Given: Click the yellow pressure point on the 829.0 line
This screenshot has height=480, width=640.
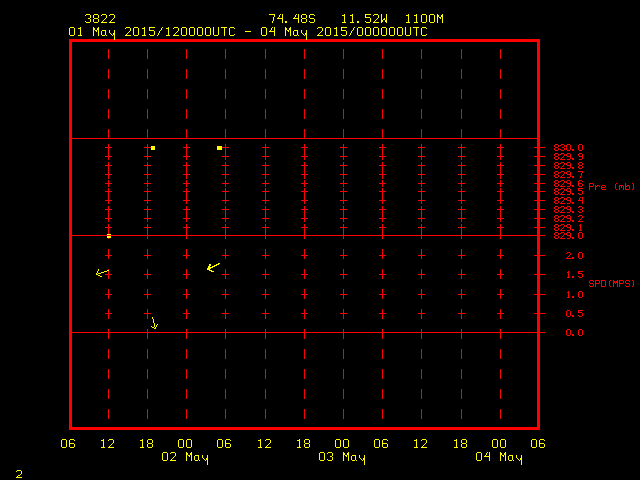Looking at the screenshot, I should [x=109, y=236].
